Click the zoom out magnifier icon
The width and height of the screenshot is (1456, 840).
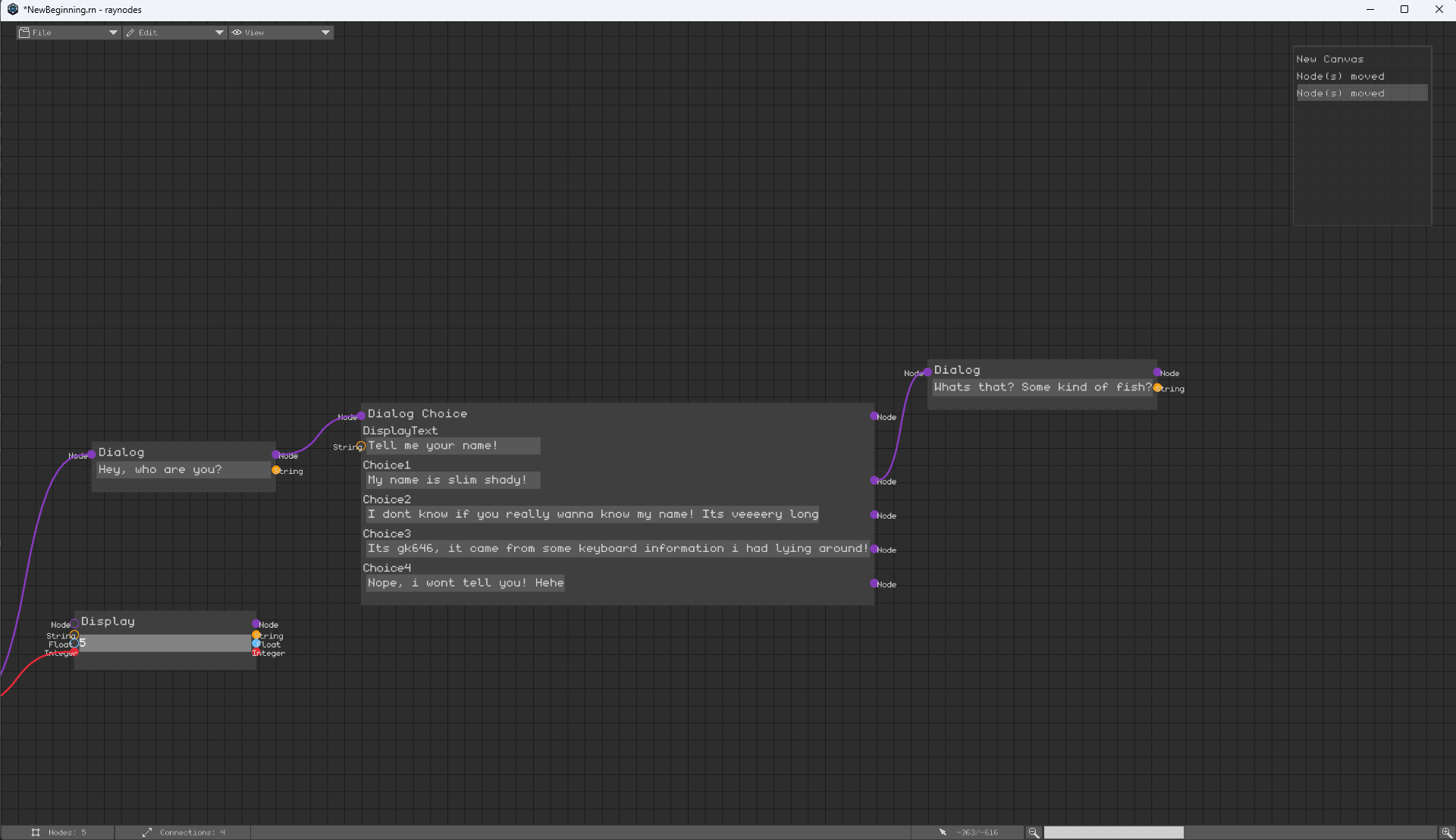(x=1033, y=832)
